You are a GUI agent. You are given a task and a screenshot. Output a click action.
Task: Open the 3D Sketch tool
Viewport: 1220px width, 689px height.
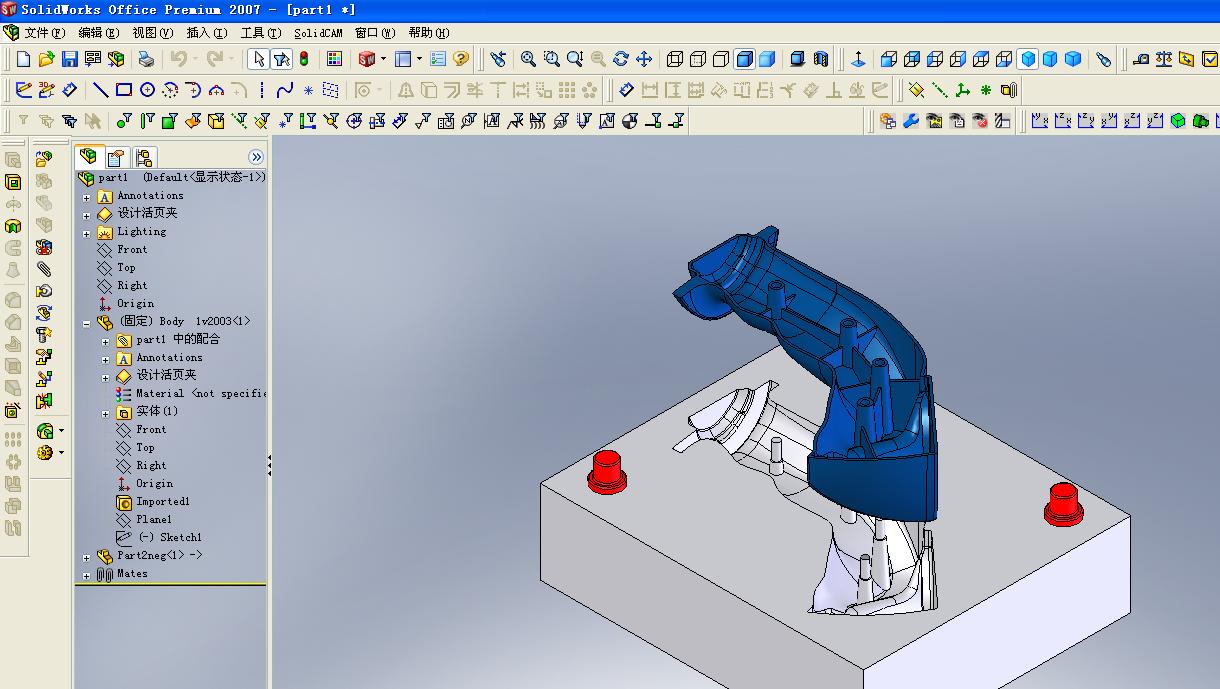pyautogui.click(x=47, y=90)
